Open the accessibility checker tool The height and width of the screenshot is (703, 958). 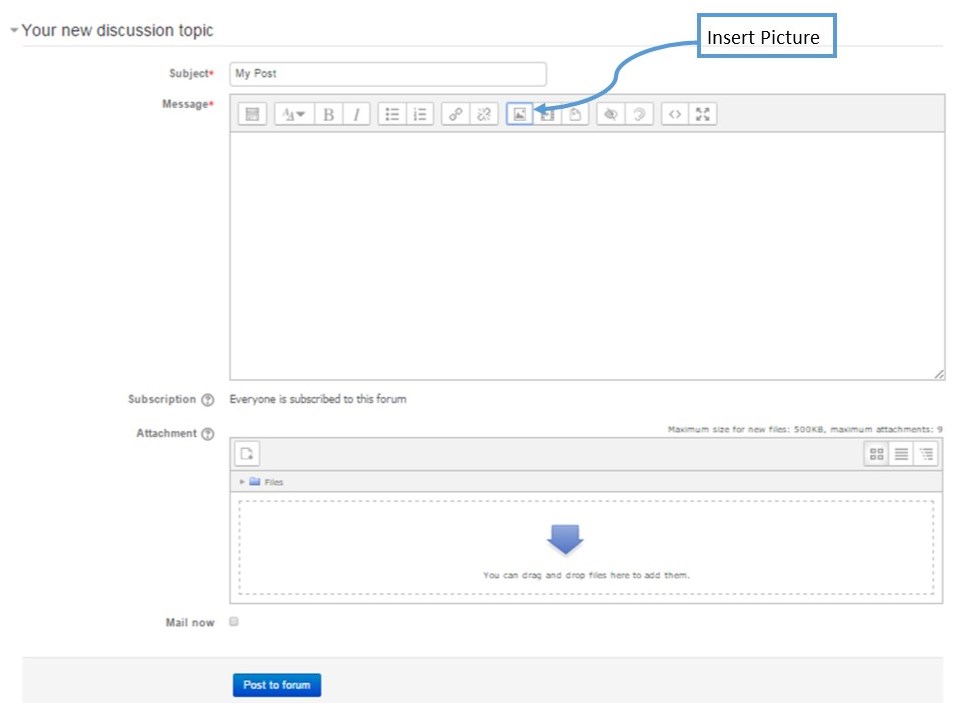(610, 114)
